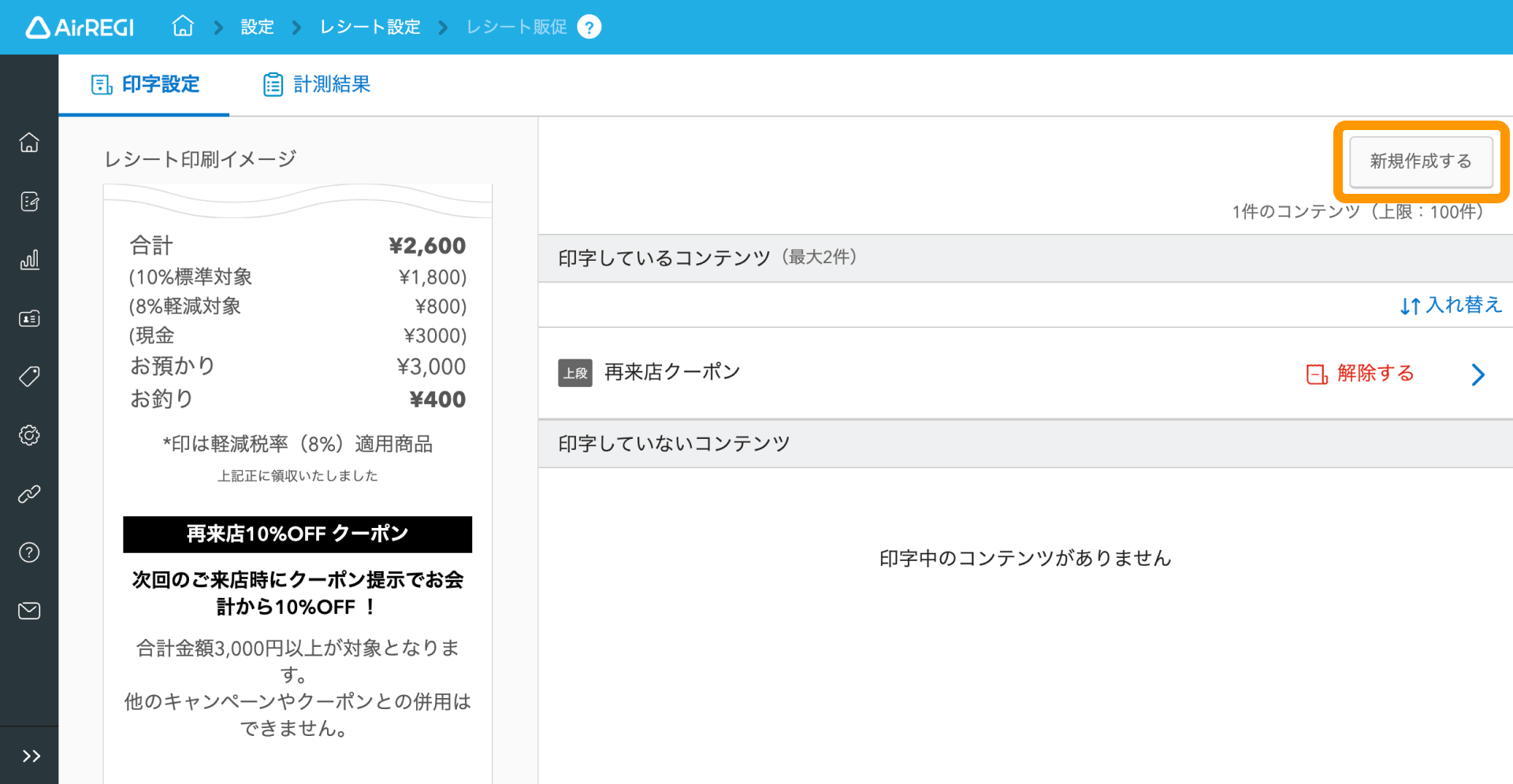Open the settings gear in sidebar
1513x784 pixels.
29,435
